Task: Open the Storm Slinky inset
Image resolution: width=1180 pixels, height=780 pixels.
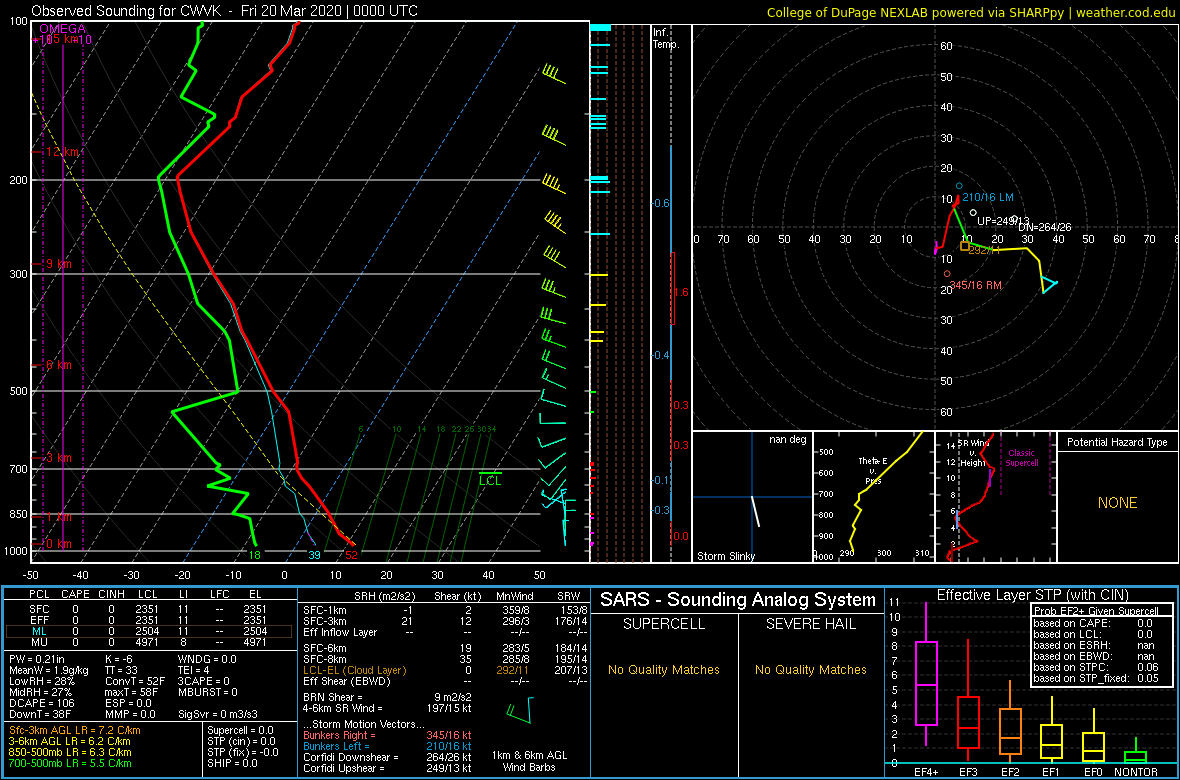Action: tap(752, 497)
